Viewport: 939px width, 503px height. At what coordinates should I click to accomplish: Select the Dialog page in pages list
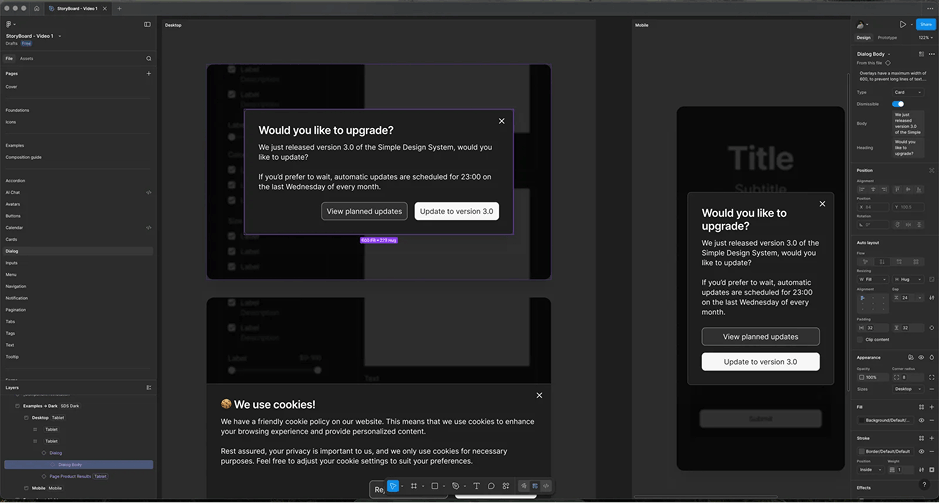coord(12,251)
